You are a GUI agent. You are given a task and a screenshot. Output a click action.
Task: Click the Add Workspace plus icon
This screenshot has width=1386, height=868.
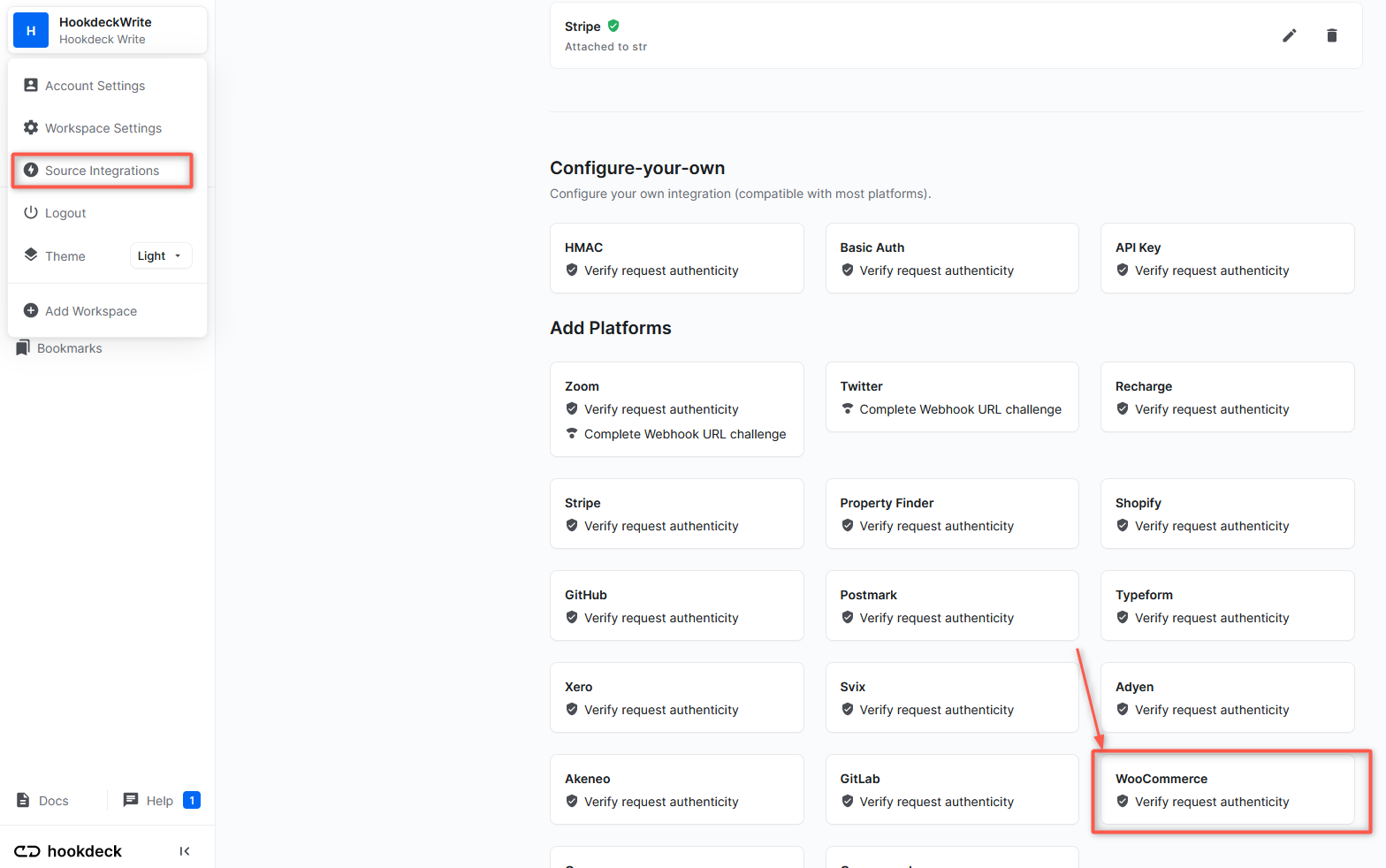[31, 310]
